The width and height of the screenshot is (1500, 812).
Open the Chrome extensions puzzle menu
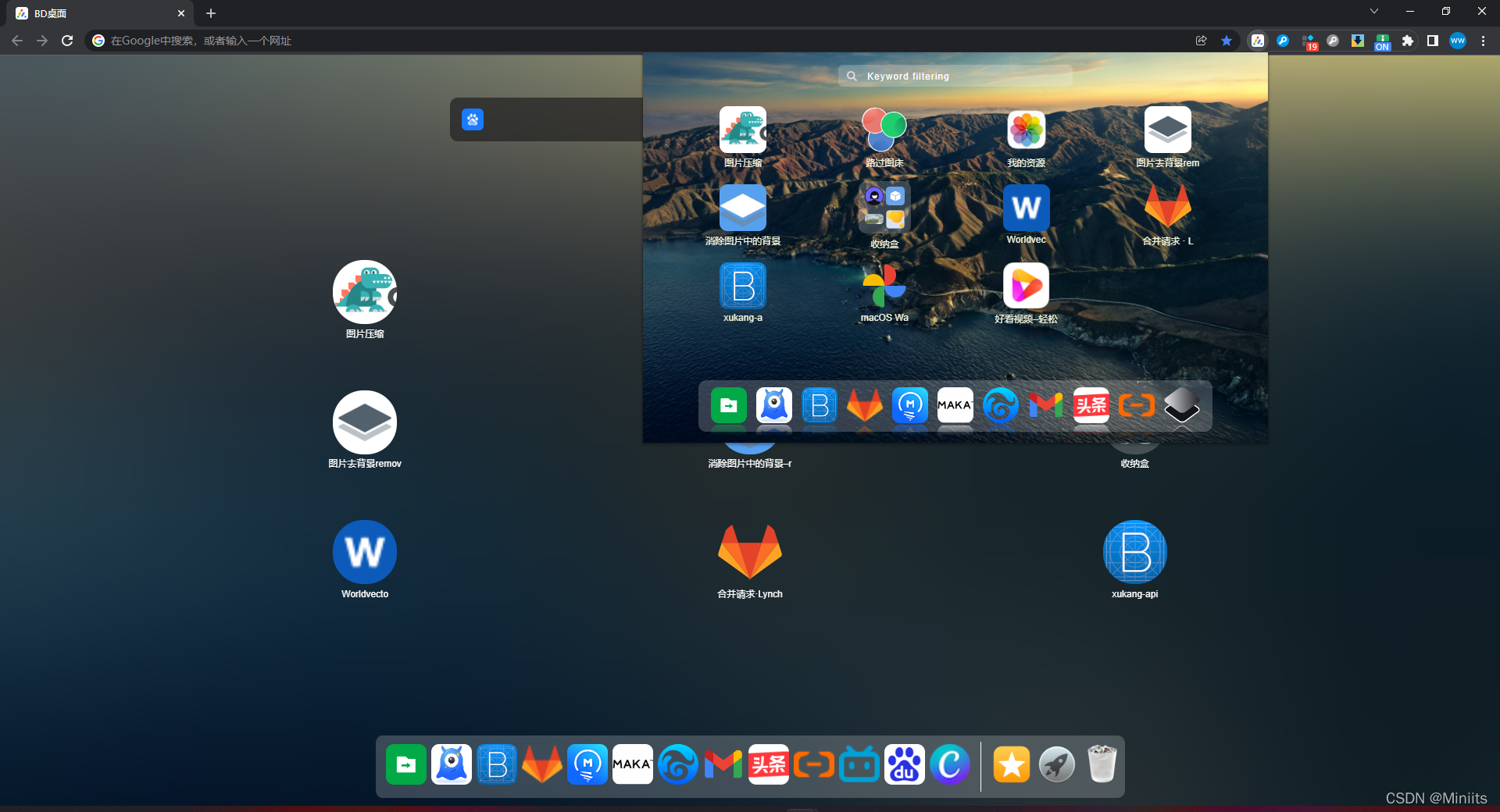click(1408, 41)
